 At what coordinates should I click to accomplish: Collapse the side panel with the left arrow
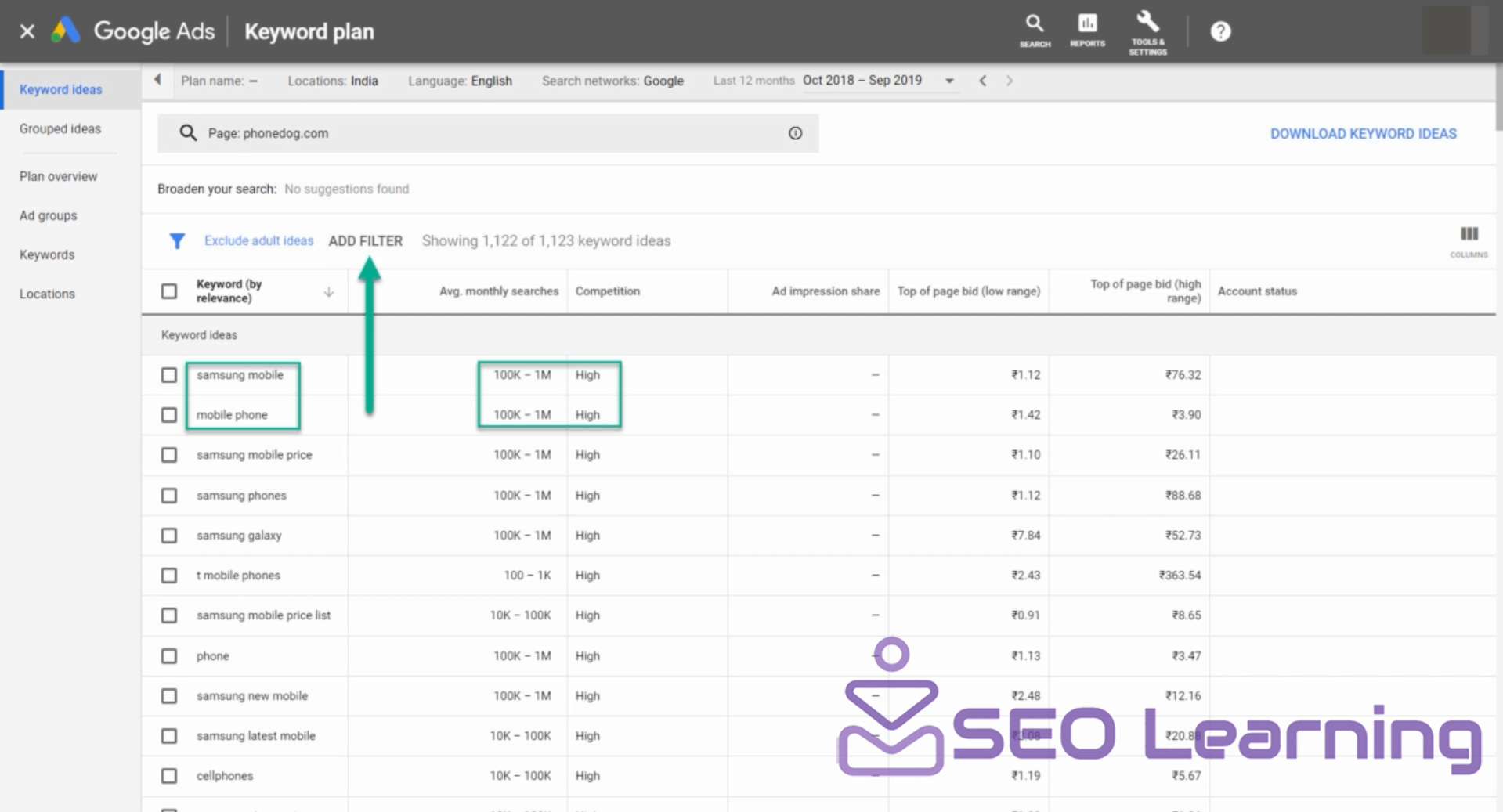click(x=157, y=80)
